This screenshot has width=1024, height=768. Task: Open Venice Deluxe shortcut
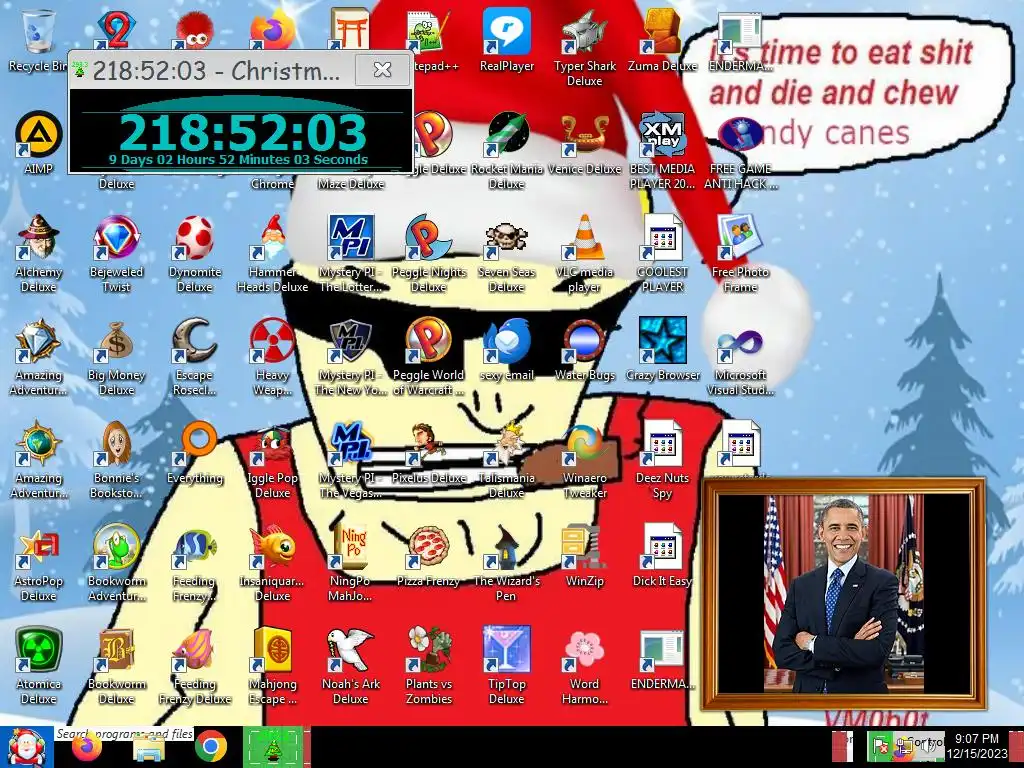[584, 144]
